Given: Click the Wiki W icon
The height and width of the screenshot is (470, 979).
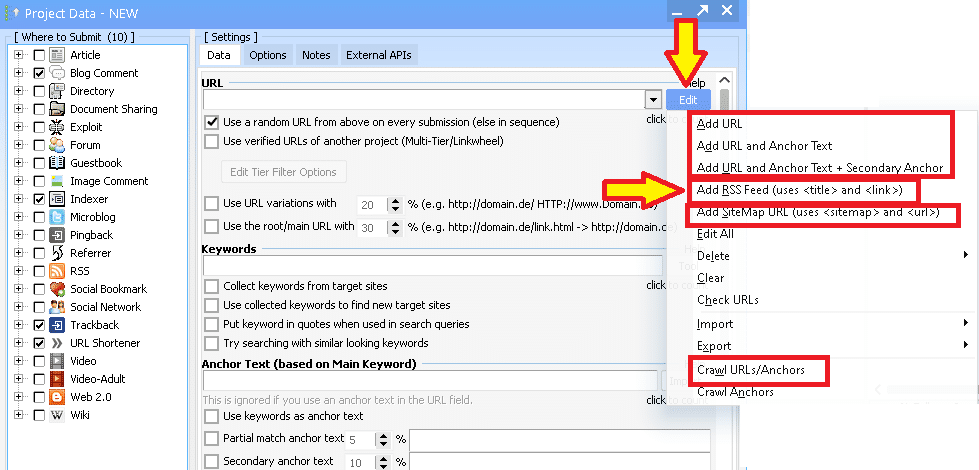Looking at the screenshot, I should (57, 415).
